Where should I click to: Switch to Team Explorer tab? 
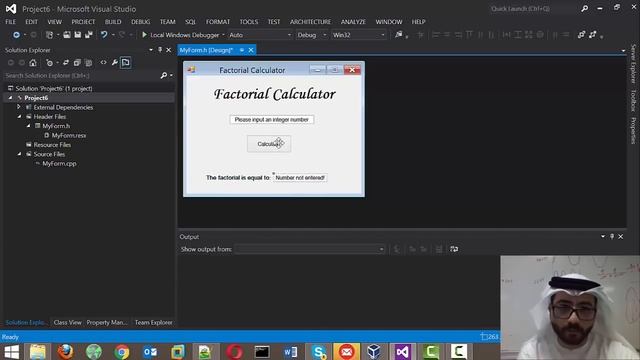(x=153, y=322)
